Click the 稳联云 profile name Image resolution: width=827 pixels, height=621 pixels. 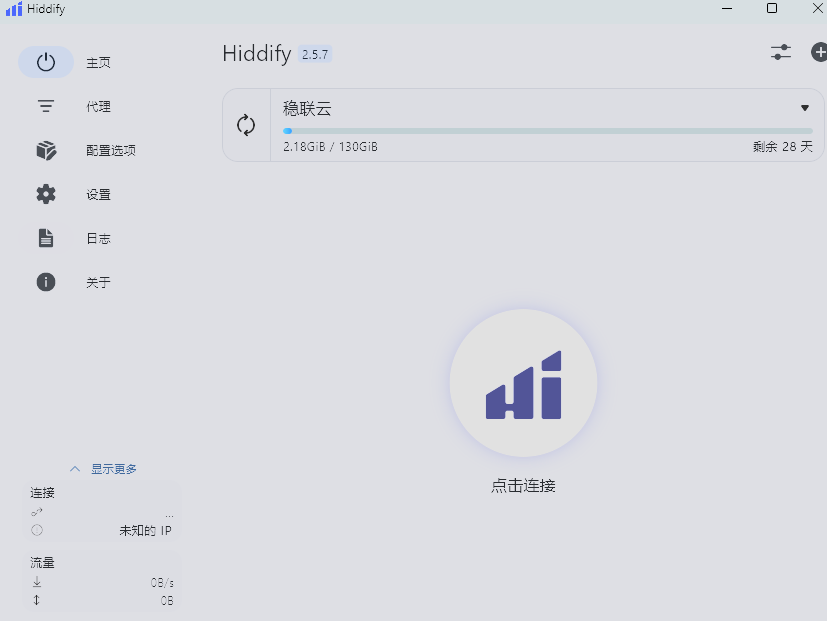coord(307,109)
